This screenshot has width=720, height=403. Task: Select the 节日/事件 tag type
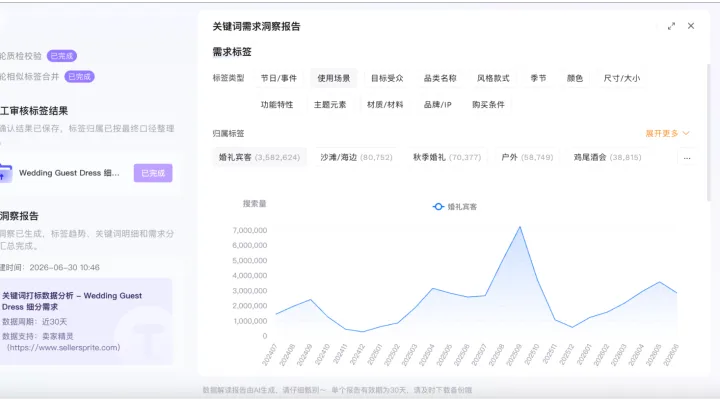tap(279, 78)
